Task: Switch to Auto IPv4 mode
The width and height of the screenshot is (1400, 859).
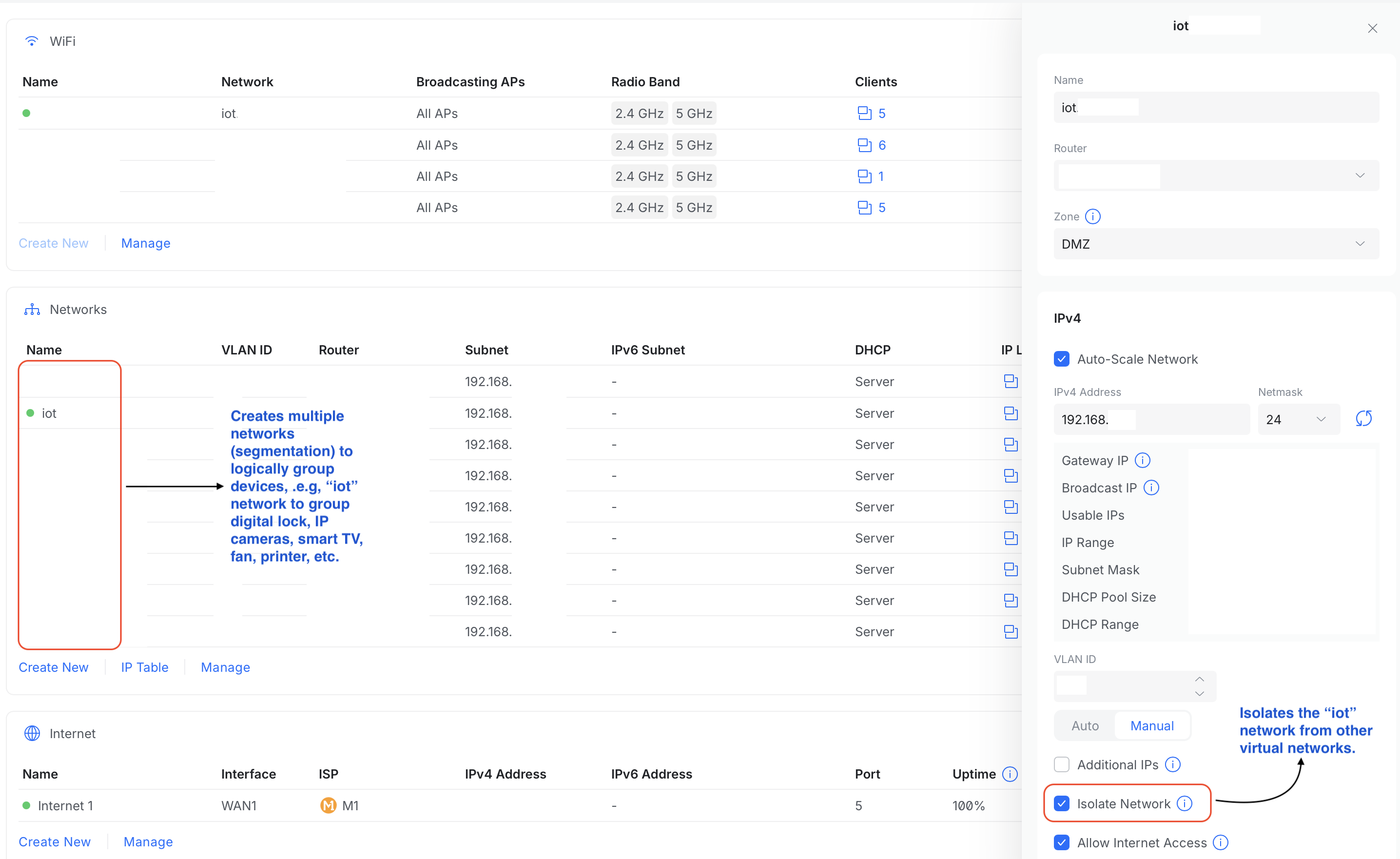Action: click(1085, 725)
